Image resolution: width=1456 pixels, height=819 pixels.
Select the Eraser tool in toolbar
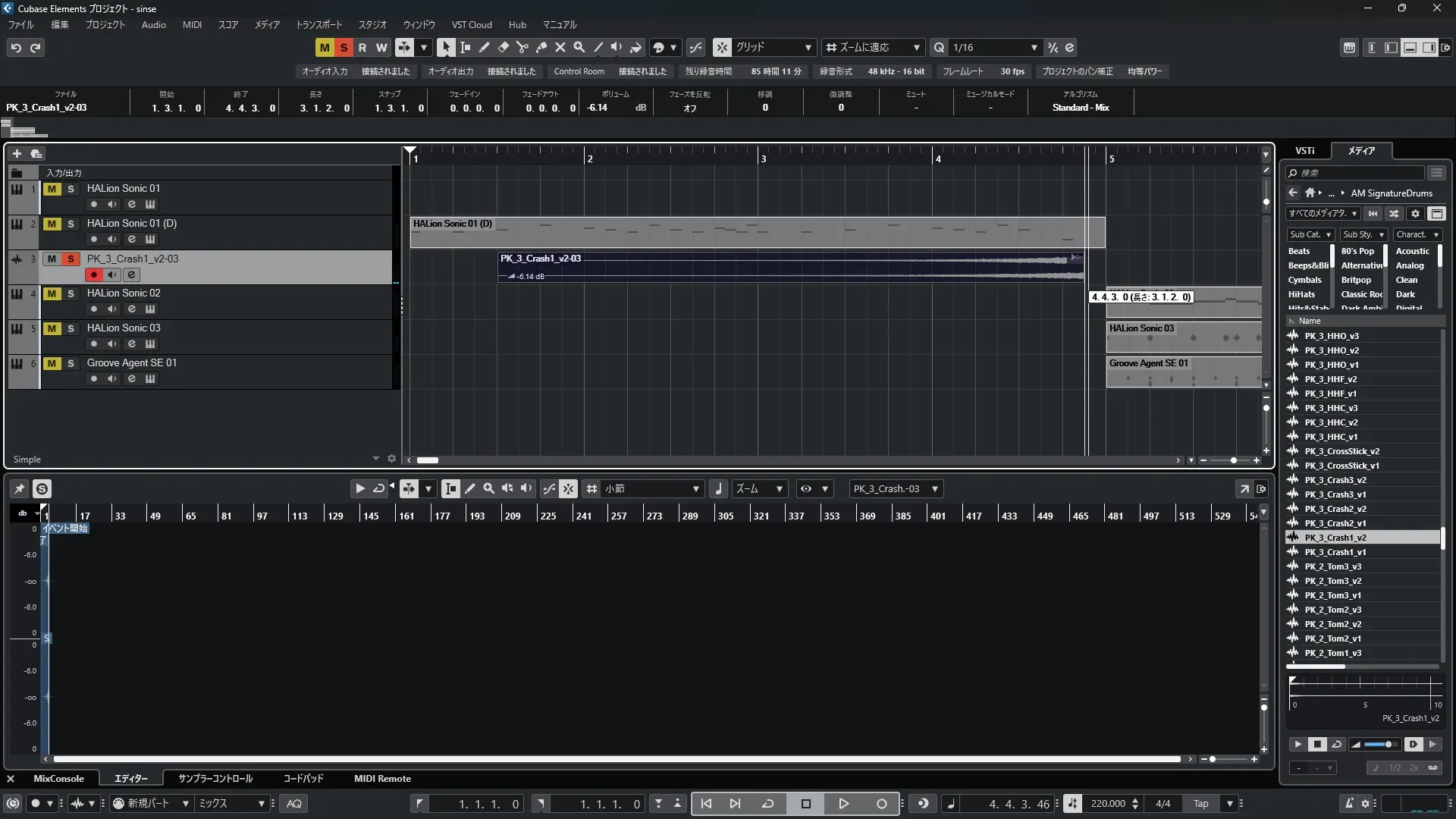[503, 47]
